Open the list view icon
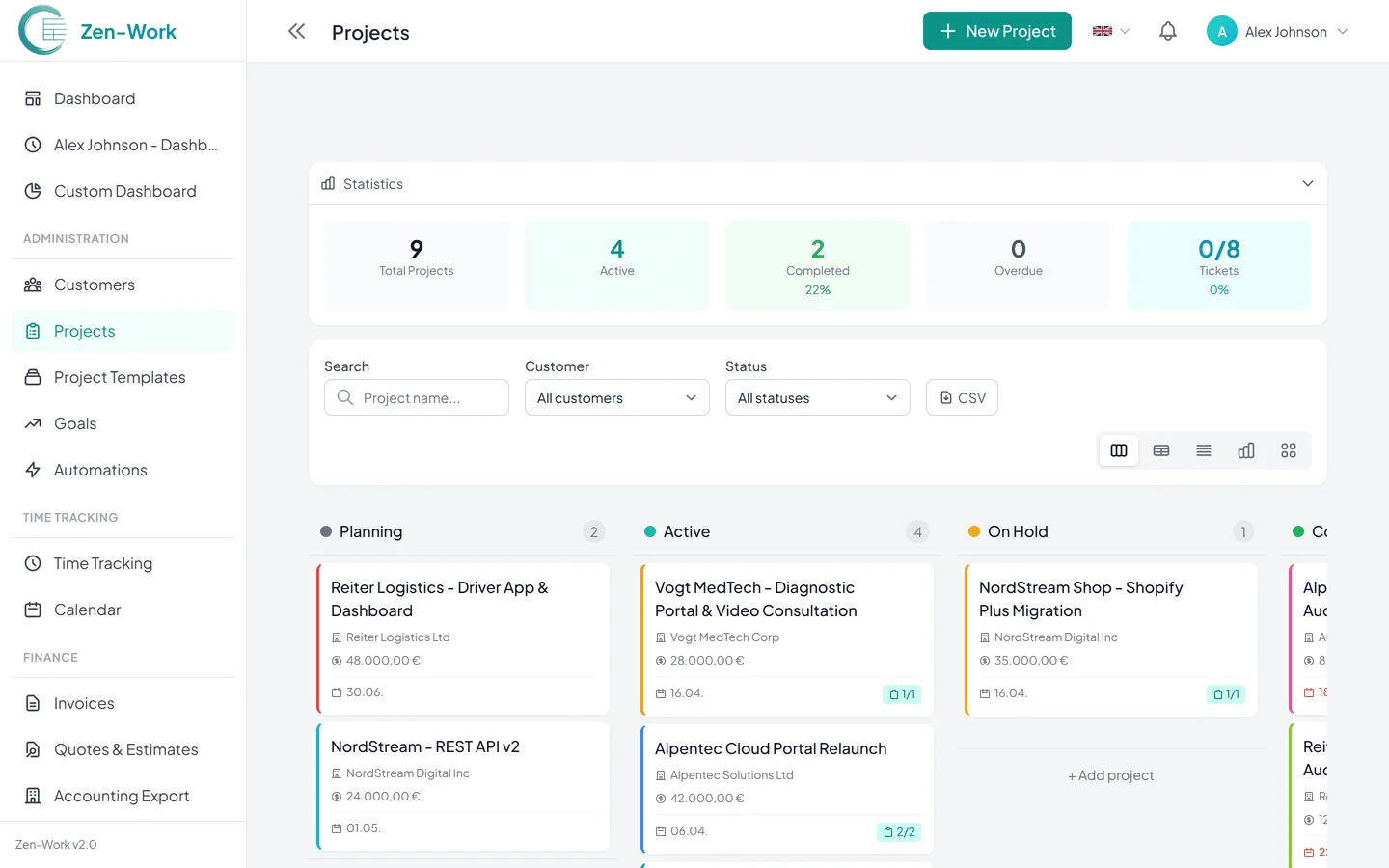Viewport: 1389px width, 868px height. point(1203,449)
